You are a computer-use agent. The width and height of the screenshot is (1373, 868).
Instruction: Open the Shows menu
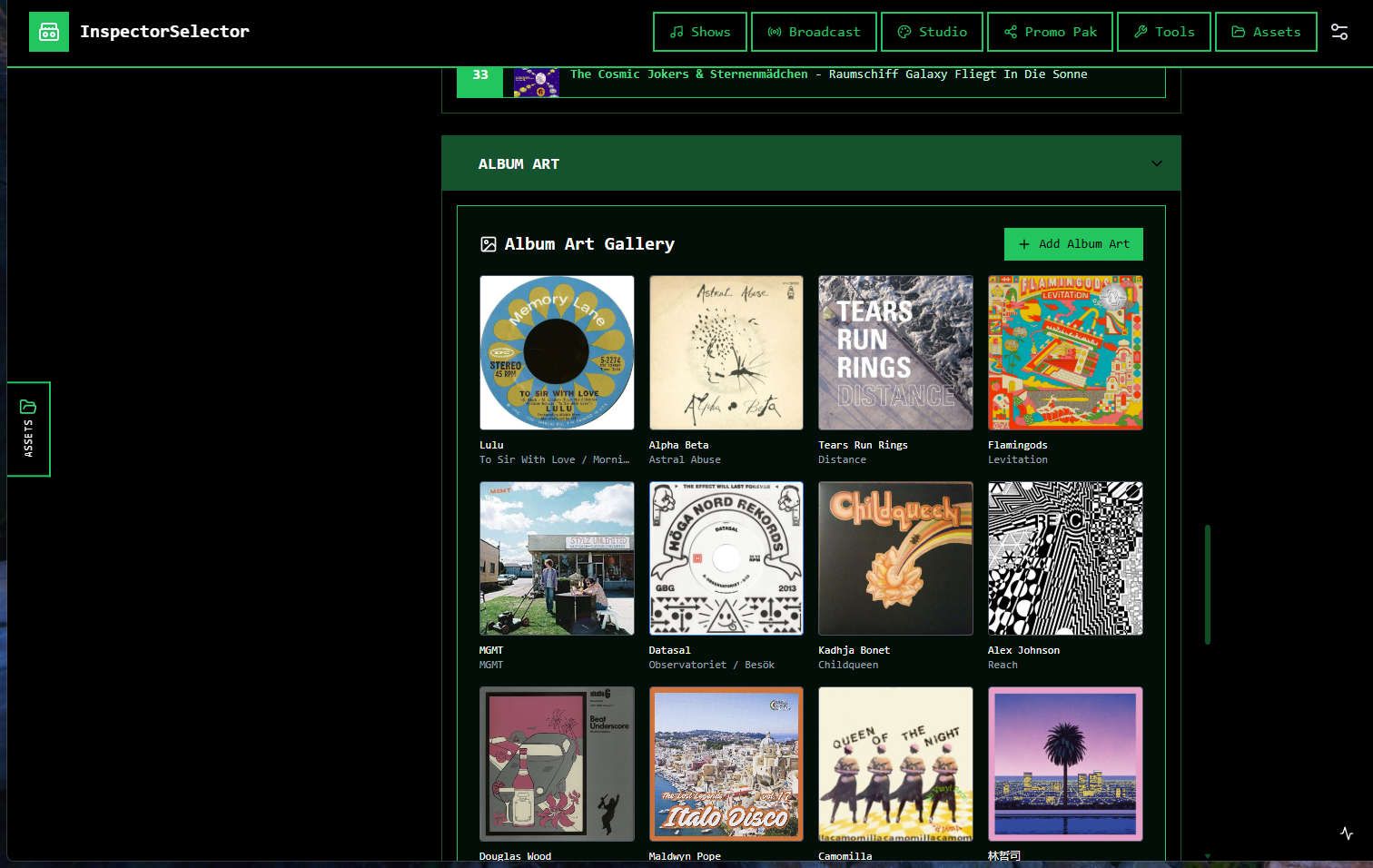(x=699, y=32)
